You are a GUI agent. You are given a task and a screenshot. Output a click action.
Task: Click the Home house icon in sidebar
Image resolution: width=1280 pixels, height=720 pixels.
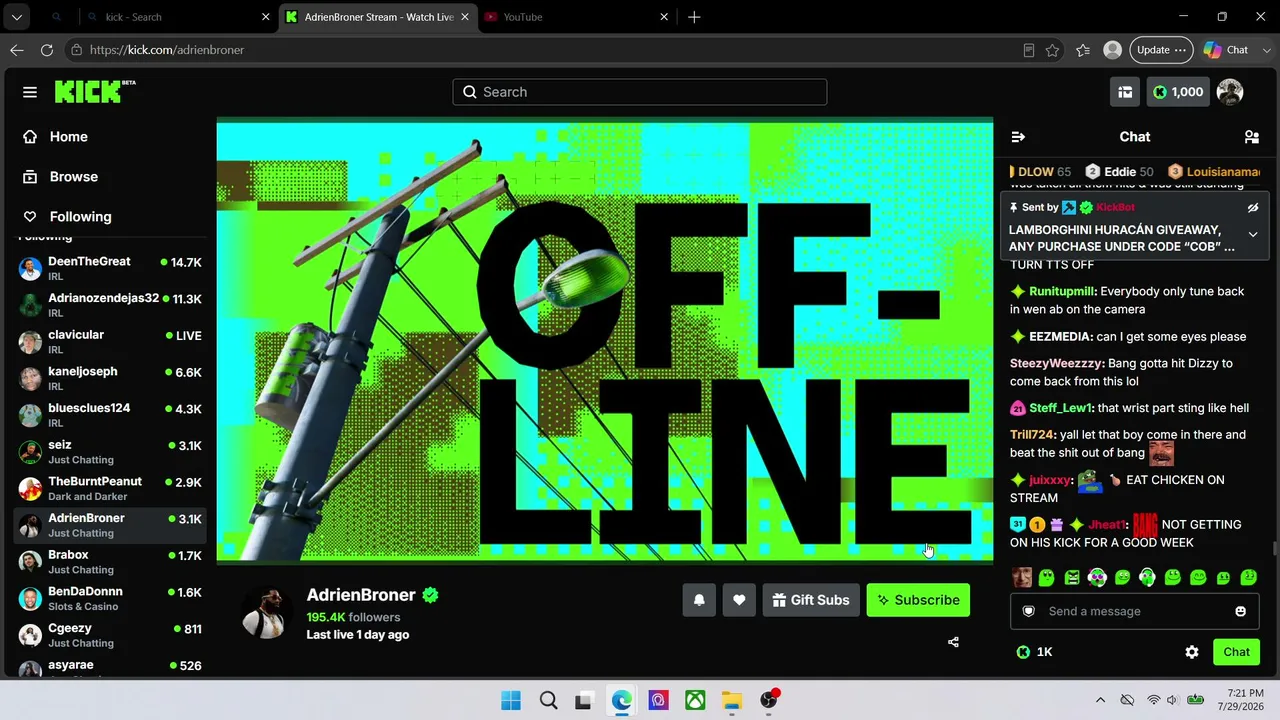pyautogui.click(x=30, y=137)
